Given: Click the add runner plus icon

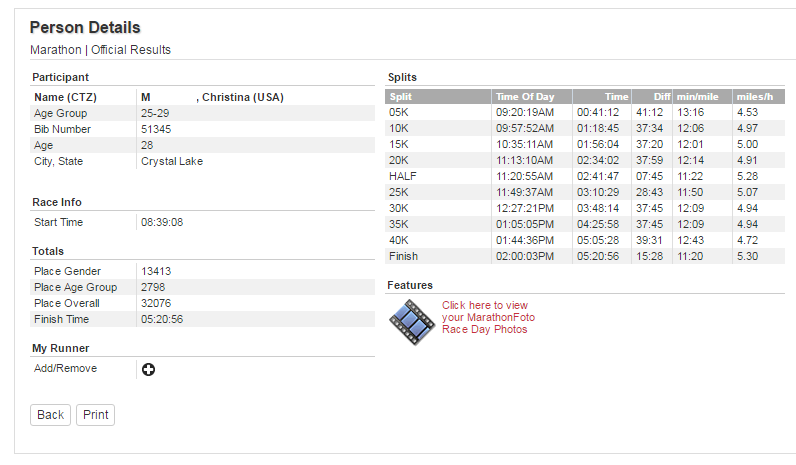Looking at the screenshot, I should click(148, 370).
